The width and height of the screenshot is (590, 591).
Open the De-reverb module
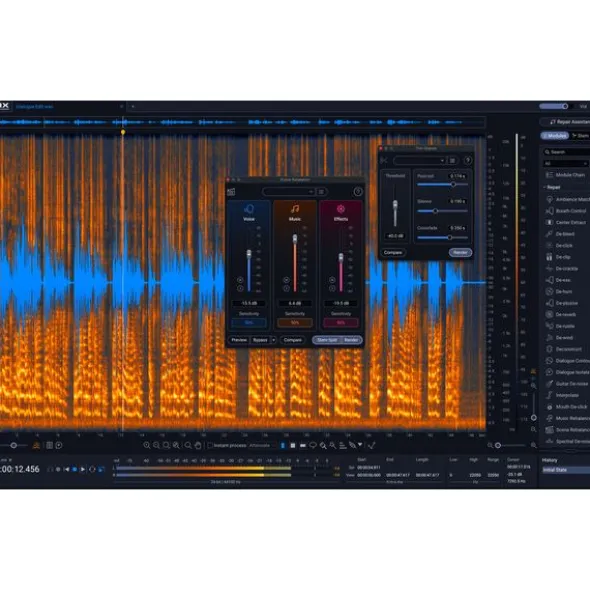[561, 314]
